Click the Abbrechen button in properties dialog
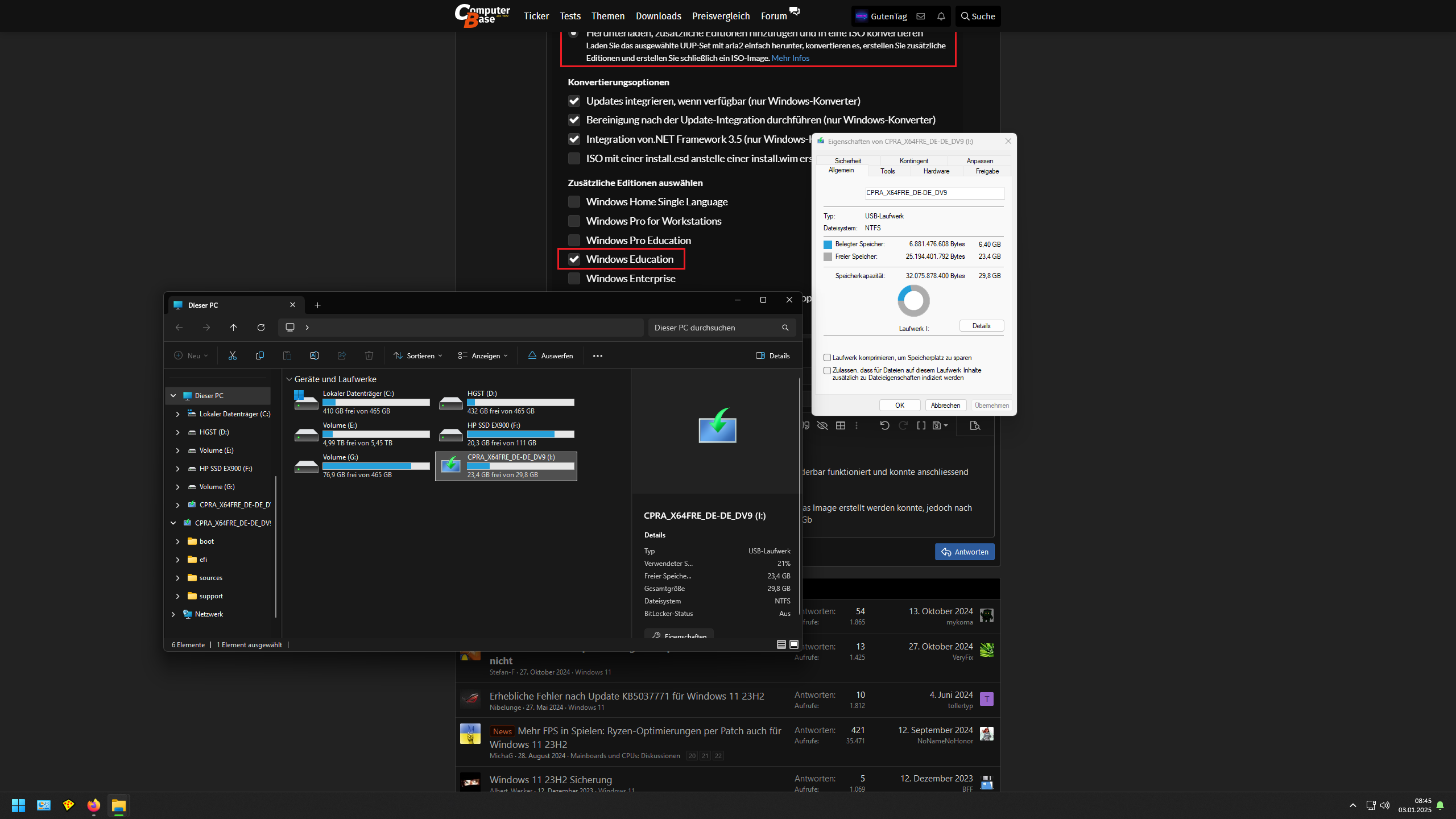1456x819 pixels. click(945, 406)
